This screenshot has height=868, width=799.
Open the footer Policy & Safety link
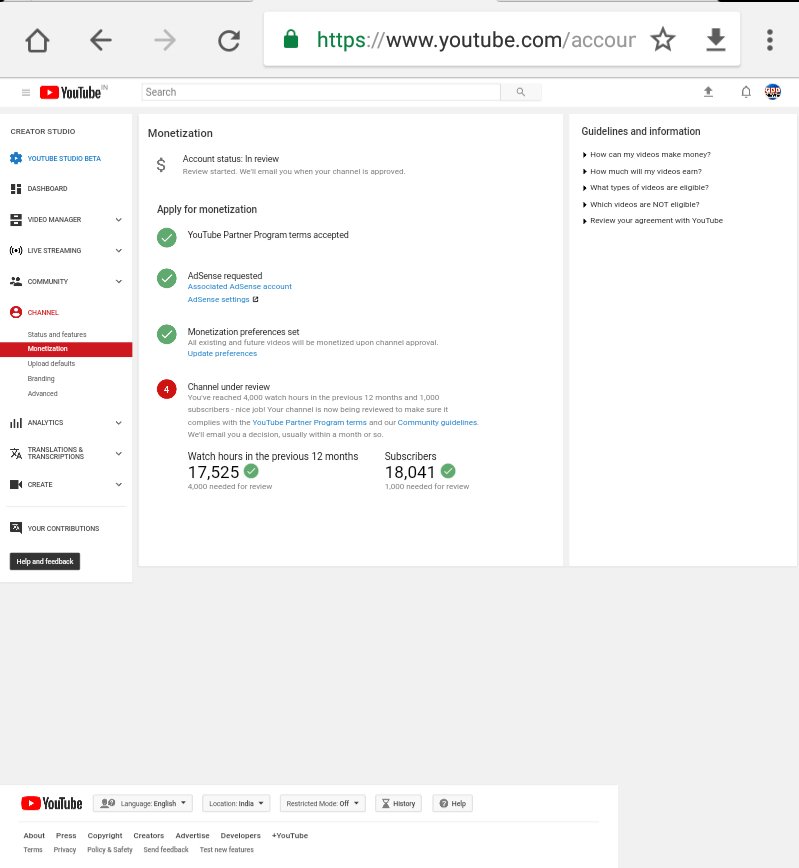tap(110, 850)
